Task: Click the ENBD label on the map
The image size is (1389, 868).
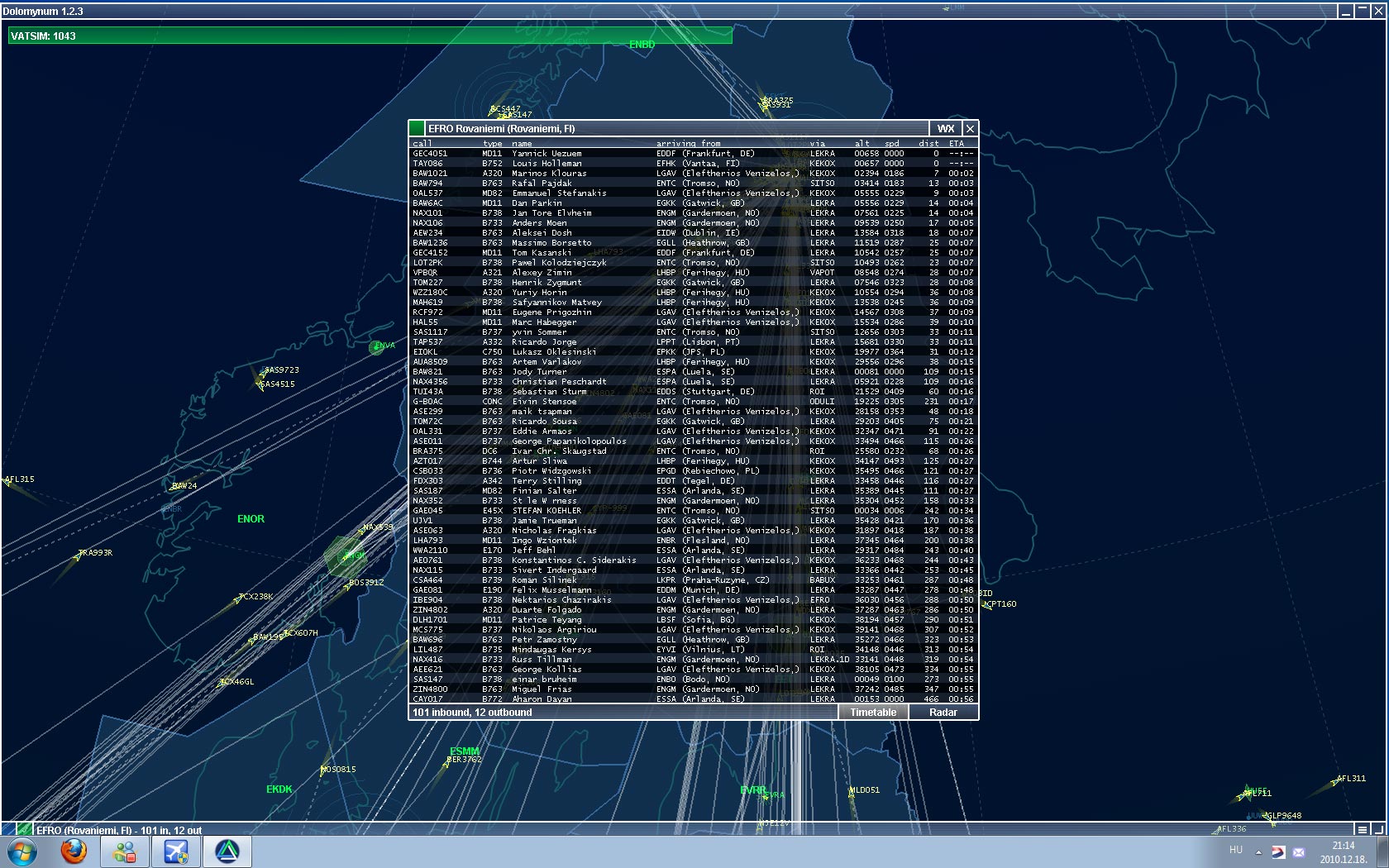Action: click(642, 45)
